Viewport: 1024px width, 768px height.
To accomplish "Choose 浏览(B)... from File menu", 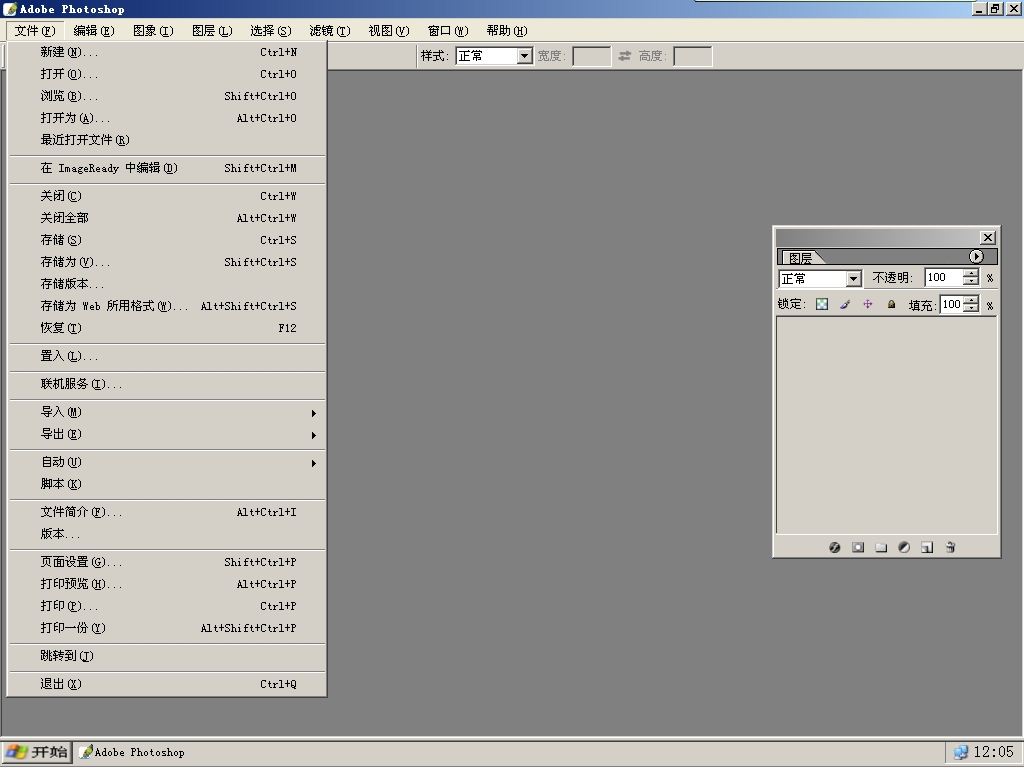I will (167, 96).
